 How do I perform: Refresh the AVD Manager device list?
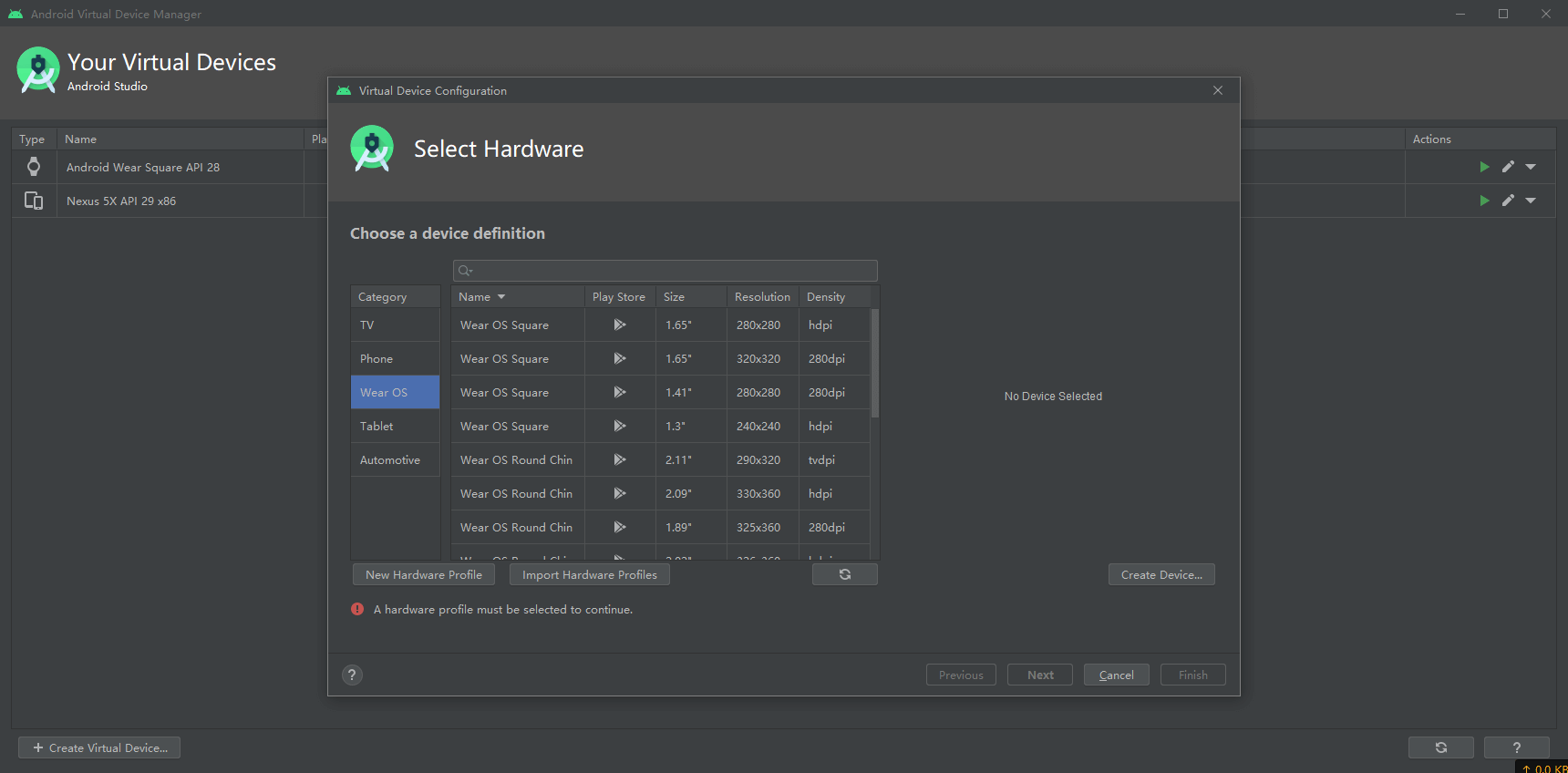tap(1441, 747)
